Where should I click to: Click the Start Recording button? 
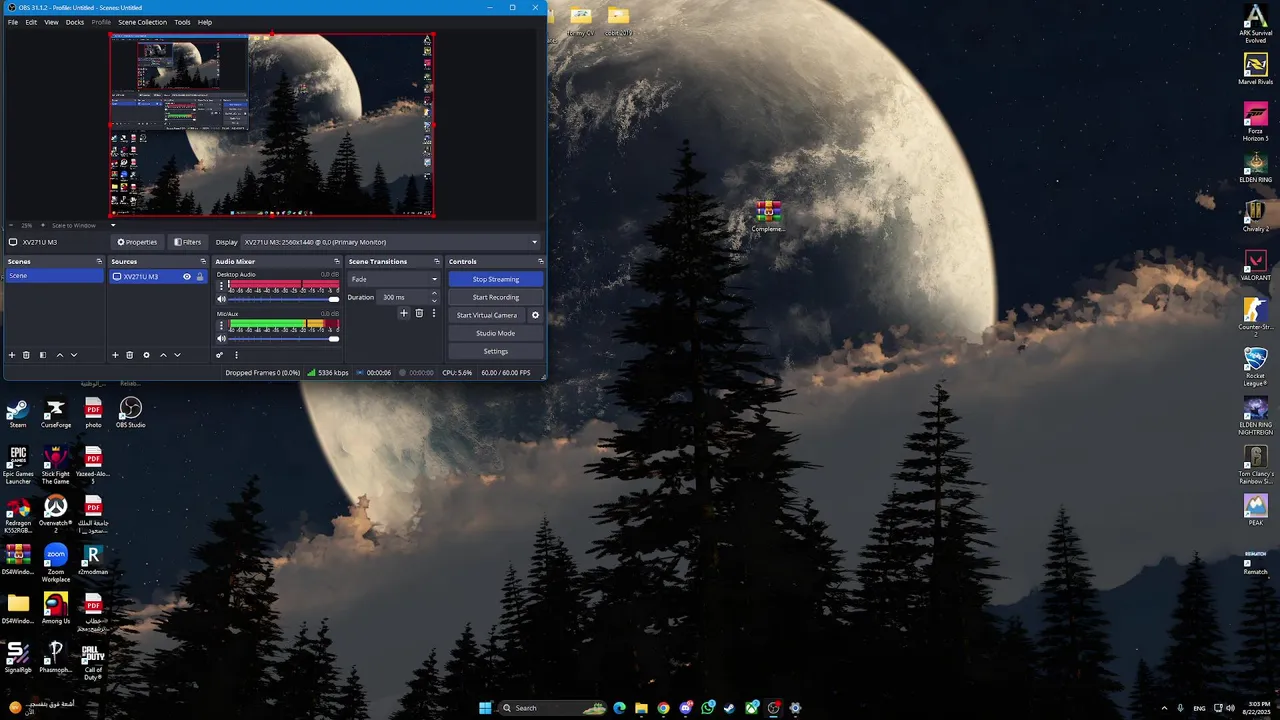496,297
